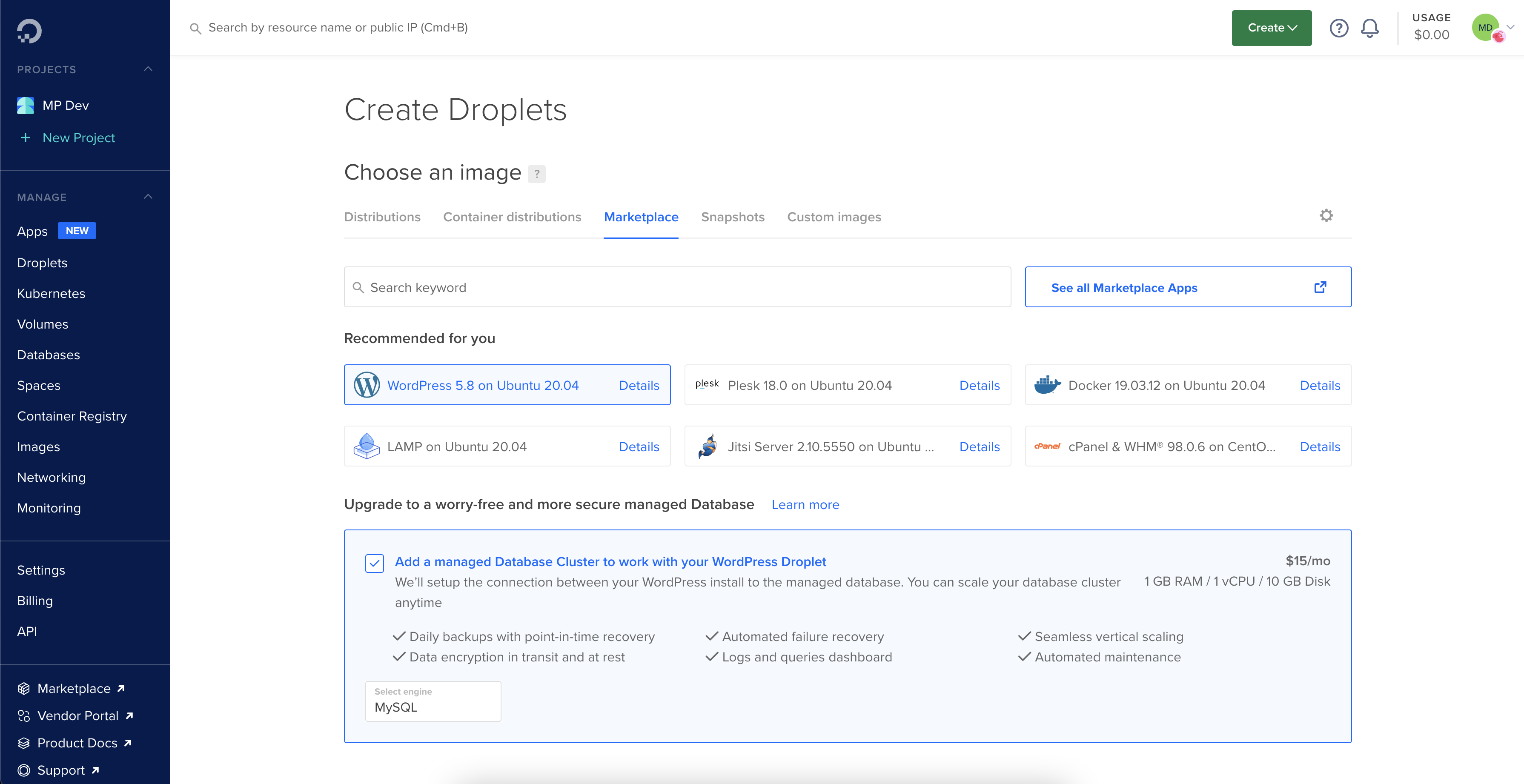This screenshot has height=784, width=1524.
Task: Uncheck the managed Database Cluster checkbox
Action: click(x=375, y=563)
